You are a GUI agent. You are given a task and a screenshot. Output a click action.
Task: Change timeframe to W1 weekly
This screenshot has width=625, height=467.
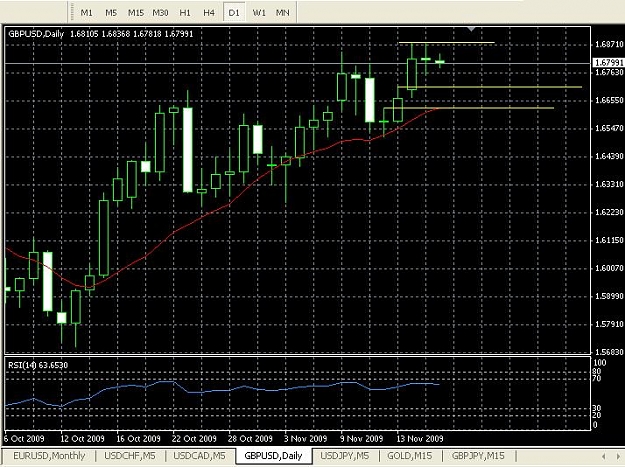(259, 13)
